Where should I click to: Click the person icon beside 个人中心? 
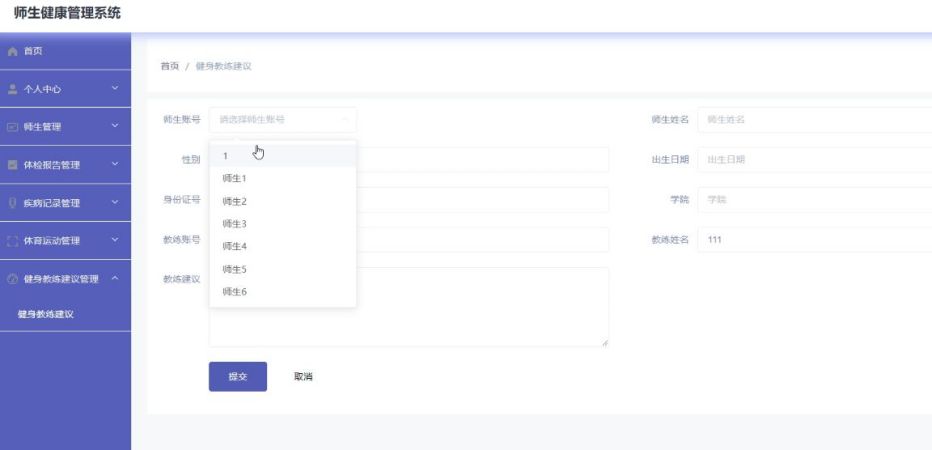[12, 89]
